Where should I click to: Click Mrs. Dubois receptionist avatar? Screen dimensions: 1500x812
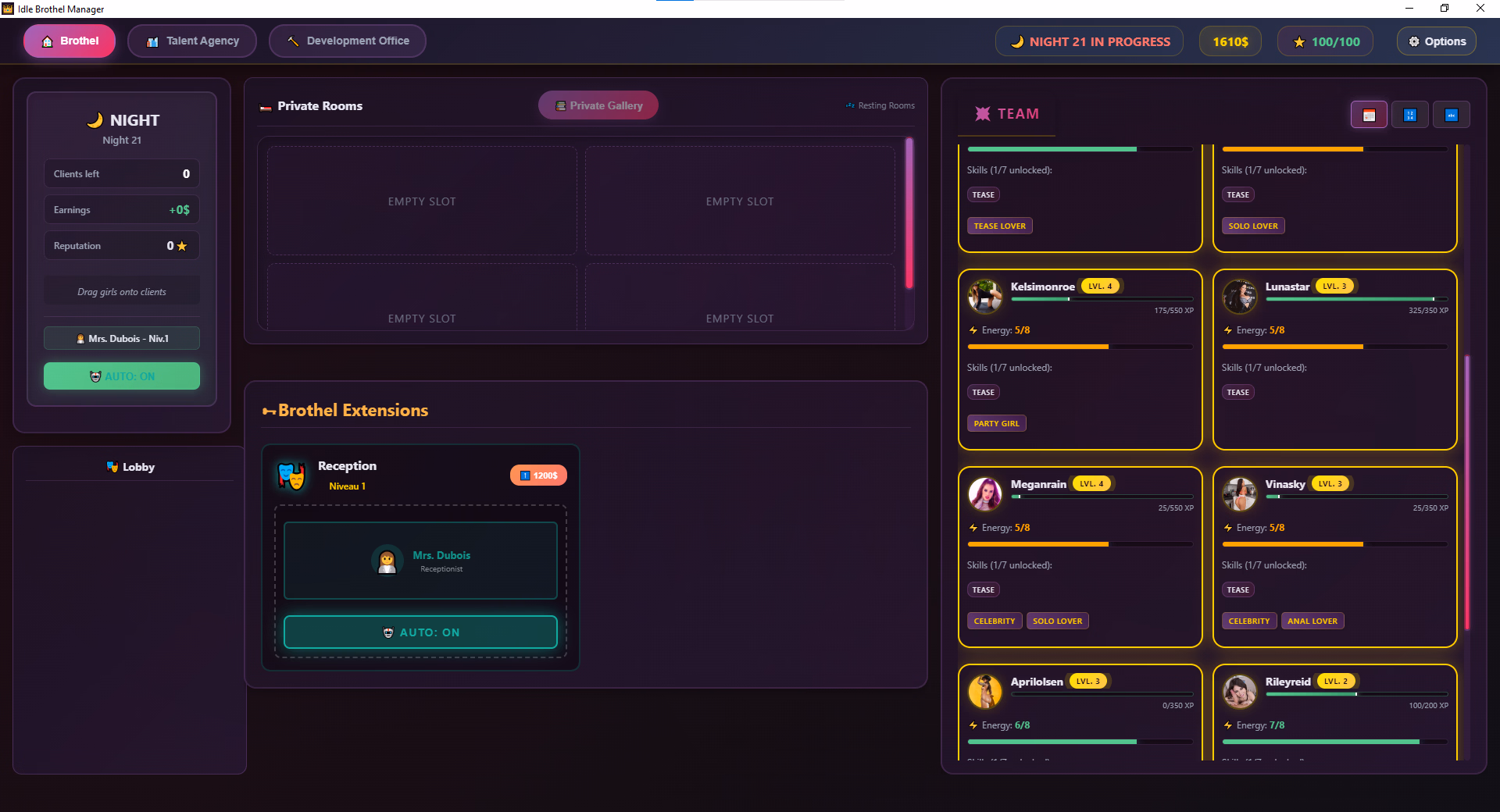(387, 560)
